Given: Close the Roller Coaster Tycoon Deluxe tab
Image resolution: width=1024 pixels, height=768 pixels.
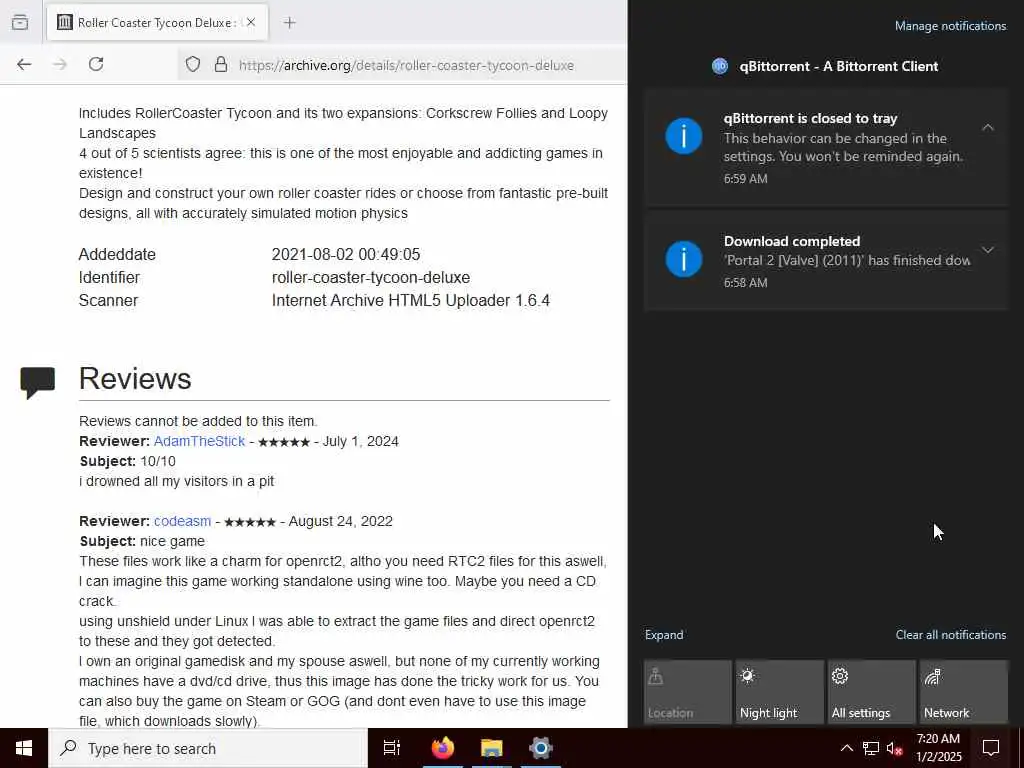Looking at the screenshot, I should tap(251, 22).
